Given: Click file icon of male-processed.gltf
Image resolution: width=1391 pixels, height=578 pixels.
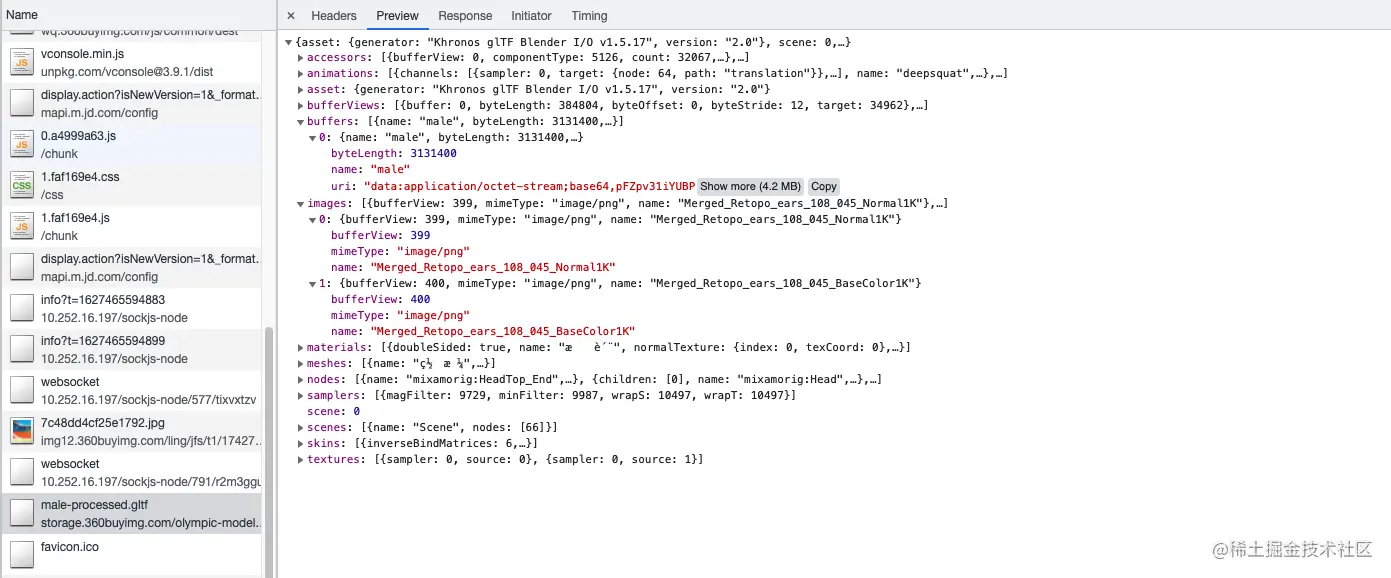Looking at the screenshot, I should (21, 513).
